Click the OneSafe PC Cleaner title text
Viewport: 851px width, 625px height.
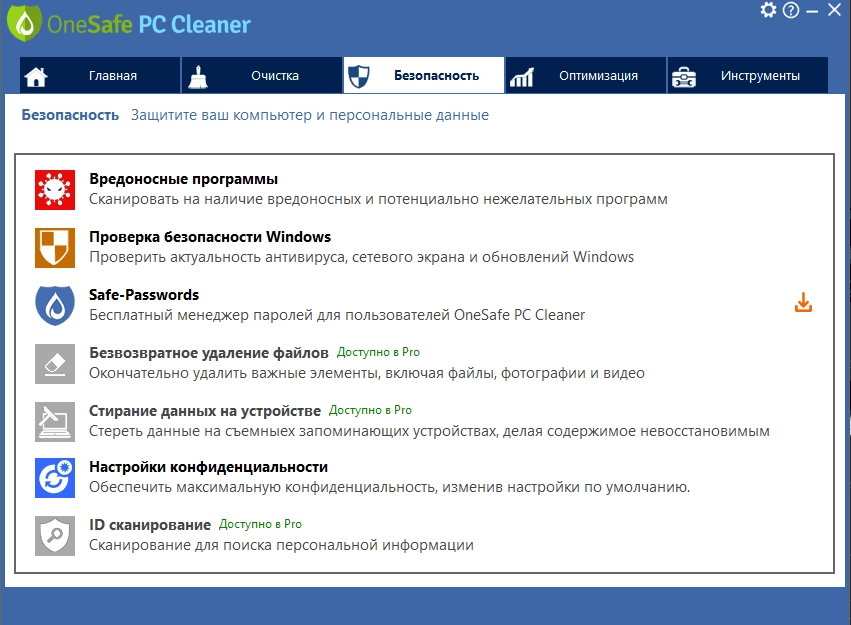(149, 24)
